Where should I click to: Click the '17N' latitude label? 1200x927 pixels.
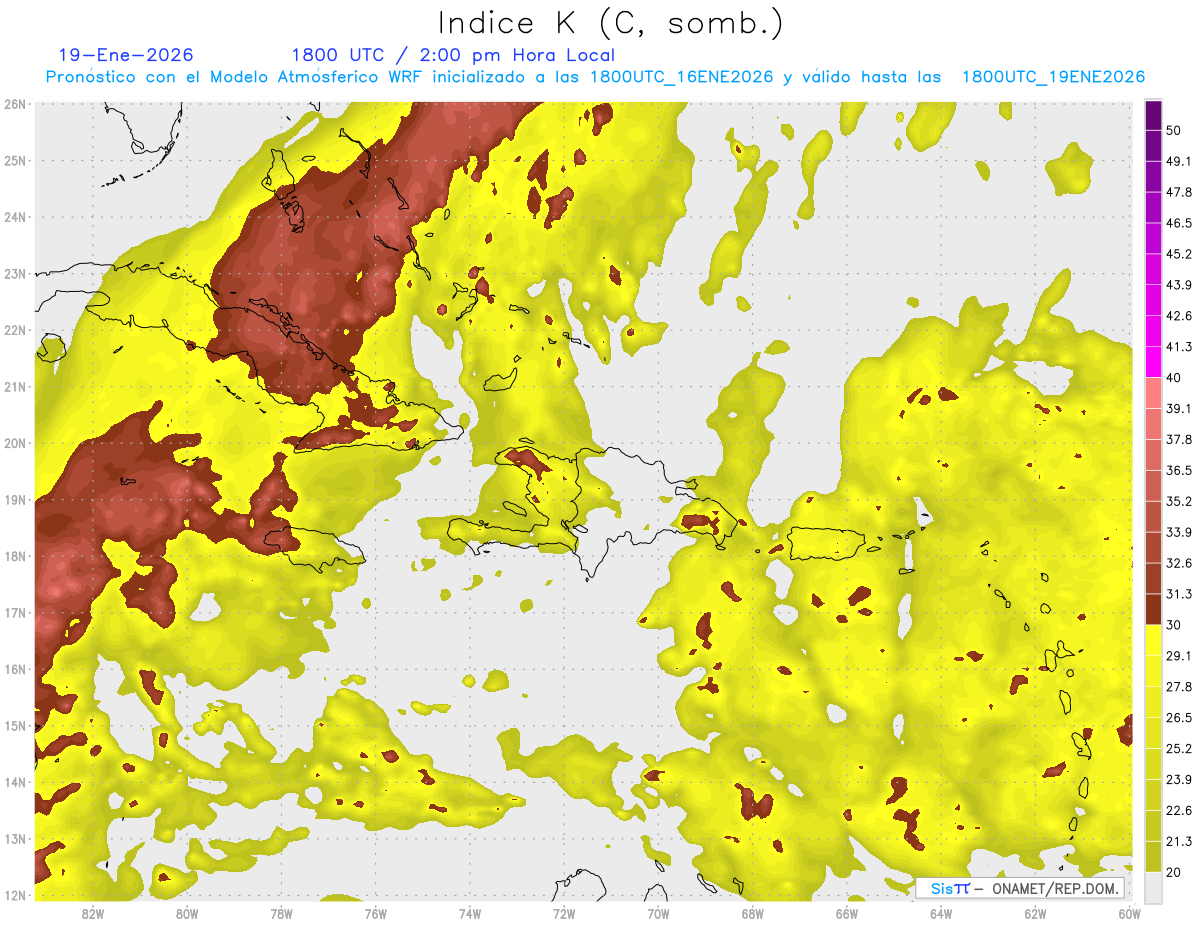pyautogui.click(x=15, y=613)
